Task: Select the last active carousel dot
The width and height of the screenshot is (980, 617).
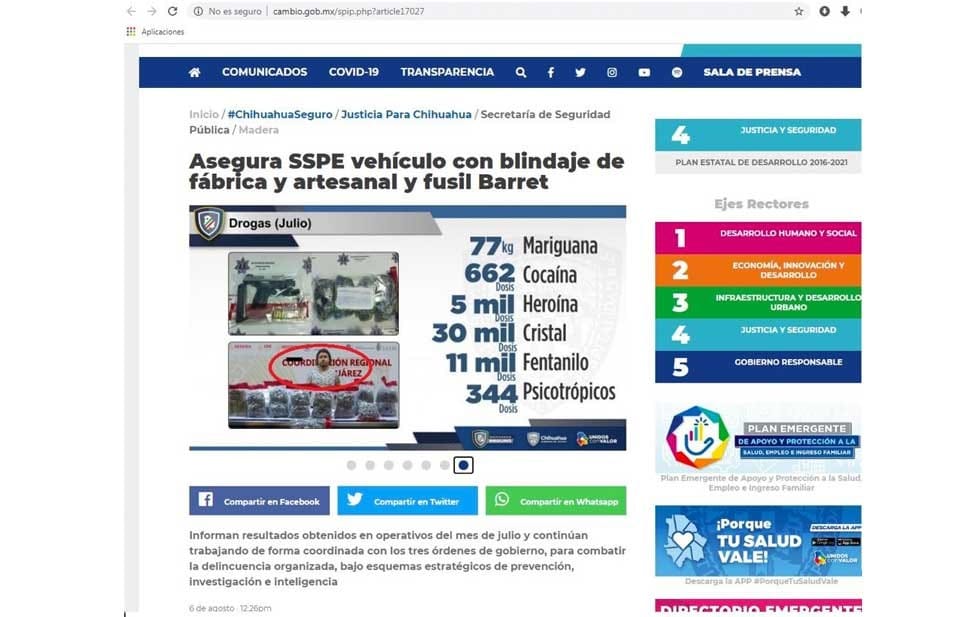Action: 463,465
